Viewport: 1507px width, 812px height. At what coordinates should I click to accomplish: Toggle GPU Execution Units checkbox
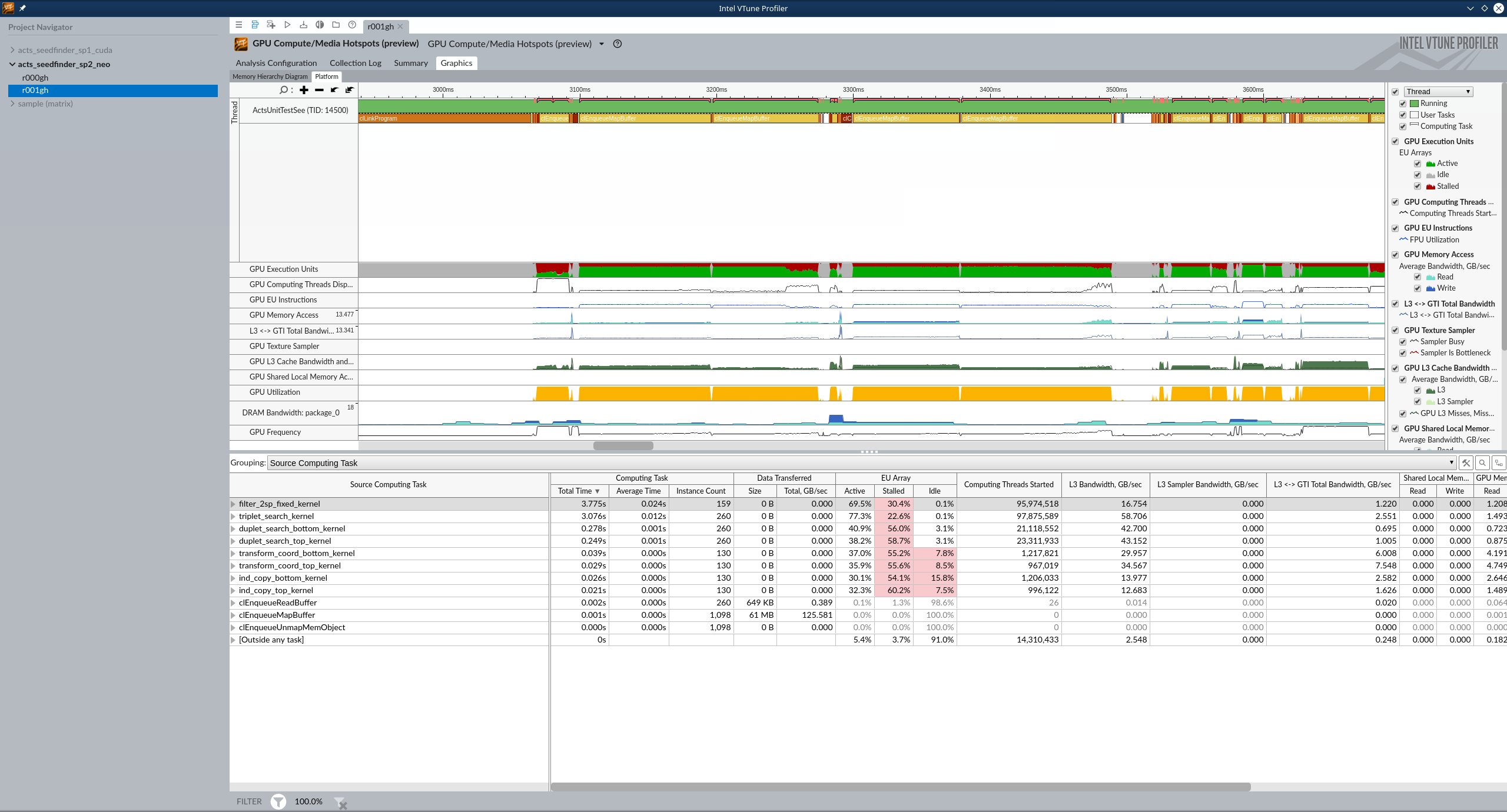point(1395,142)
